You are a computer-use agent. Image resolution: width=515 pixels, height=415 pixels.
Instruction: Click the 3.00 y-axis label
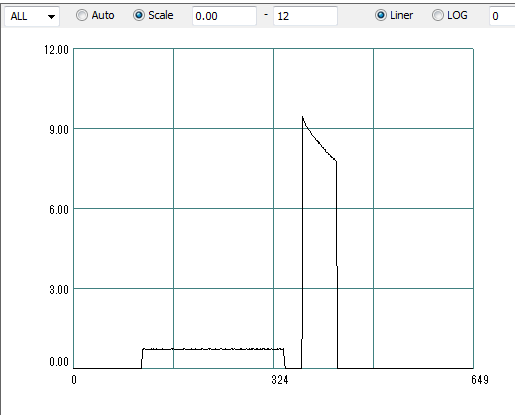point(59,290)
